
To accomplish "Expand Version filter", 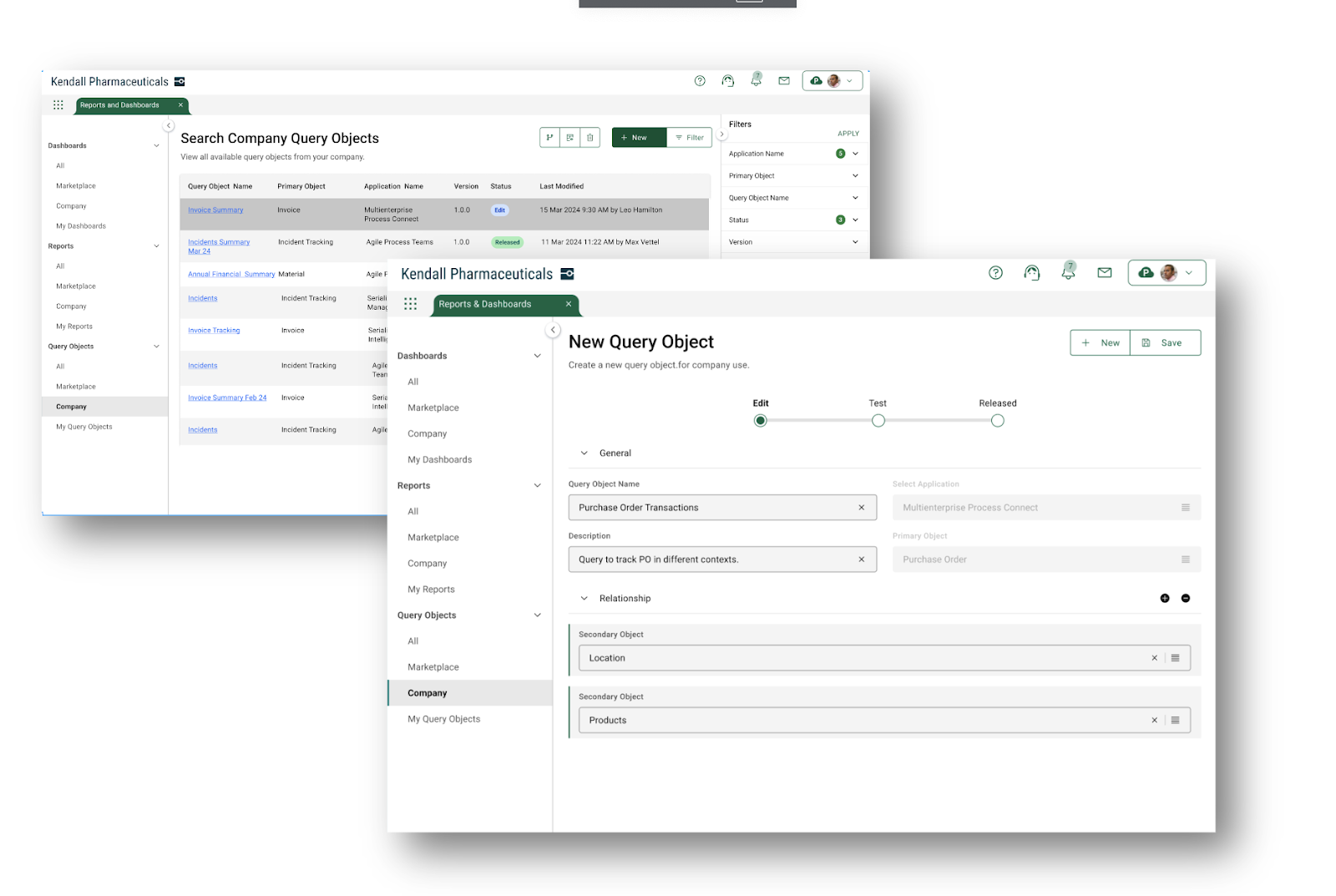I will [855, 242].
